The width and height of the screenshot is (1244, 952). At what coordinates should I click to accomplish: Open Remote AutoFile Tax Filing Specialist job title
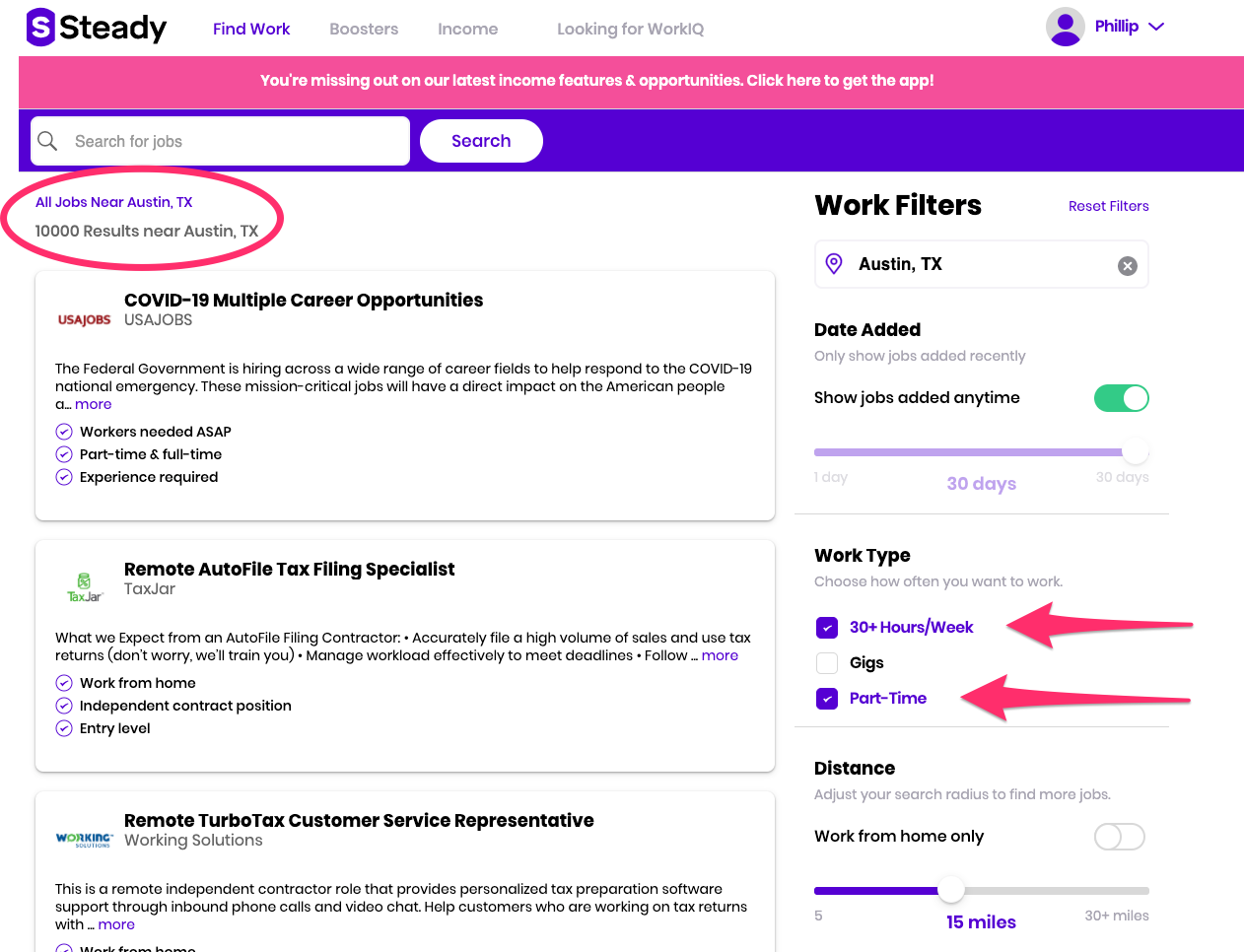coord(290,569)
